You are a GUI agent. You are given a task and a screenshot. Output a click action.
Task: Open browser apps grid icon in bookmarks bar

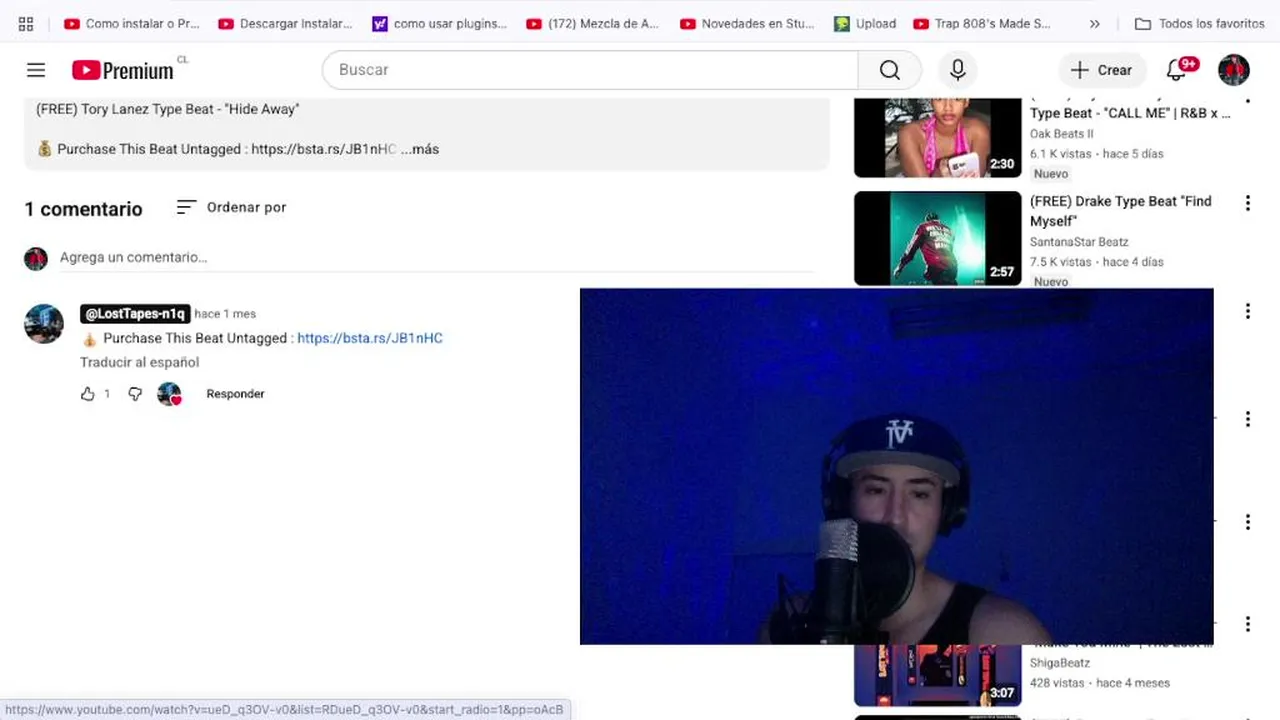click(26, 23)
